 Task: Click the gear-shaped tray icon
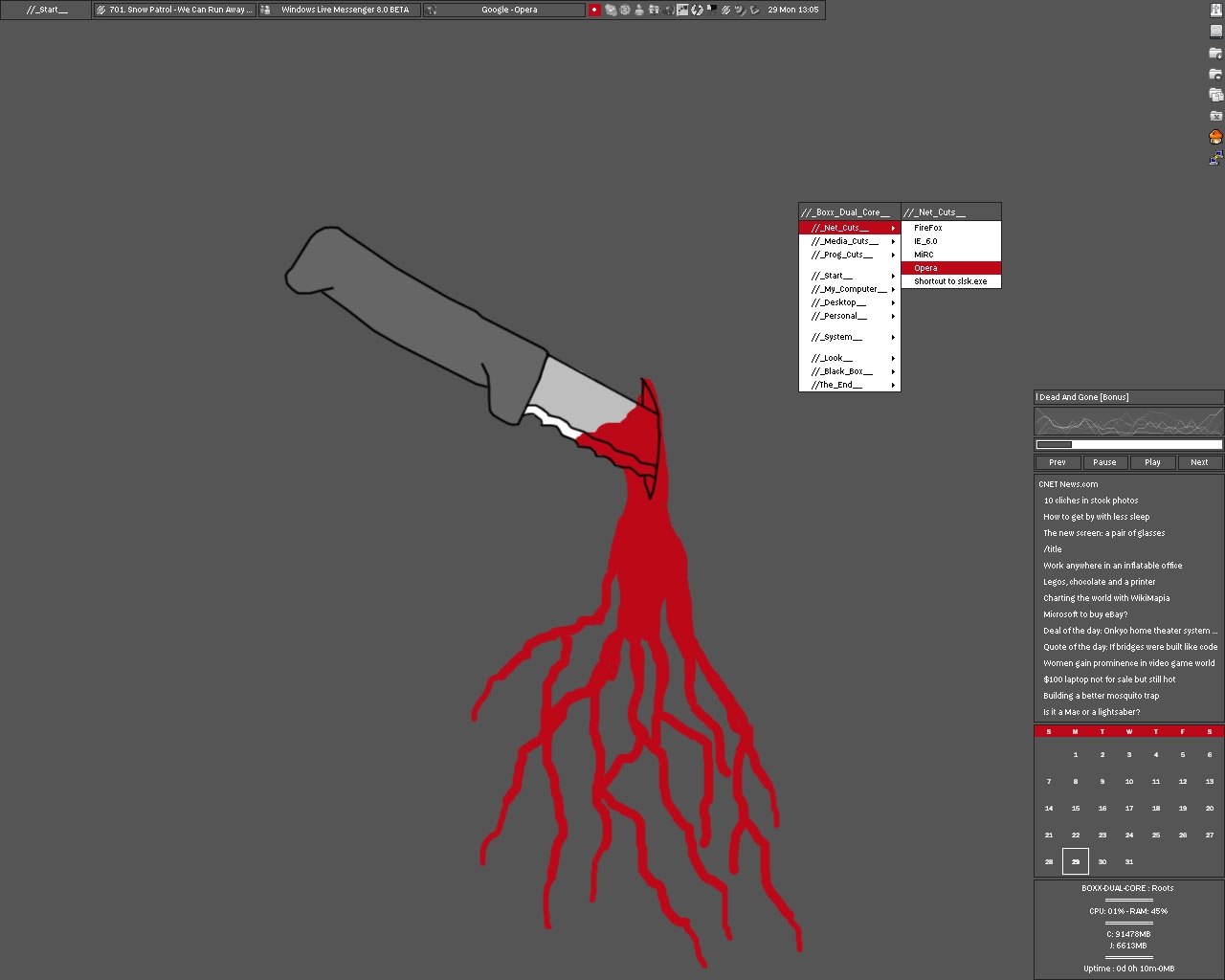click(624, 10)
